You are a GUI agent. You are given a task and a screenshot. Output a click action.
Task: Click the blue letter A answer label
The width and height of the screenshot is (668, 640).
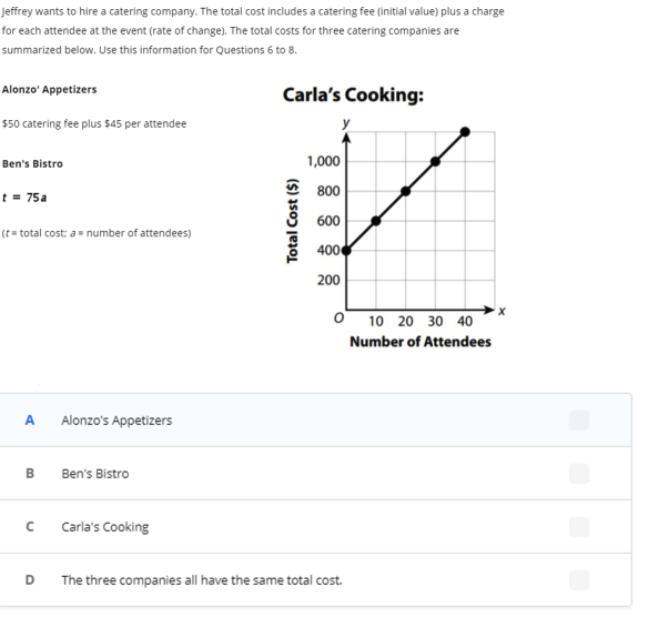click(29, 420)
